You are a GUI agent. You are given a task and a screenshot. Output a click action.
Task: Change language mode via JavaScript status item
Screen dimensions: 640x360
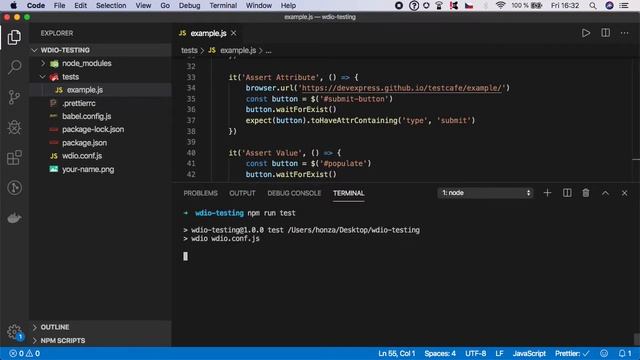[529, 353]
